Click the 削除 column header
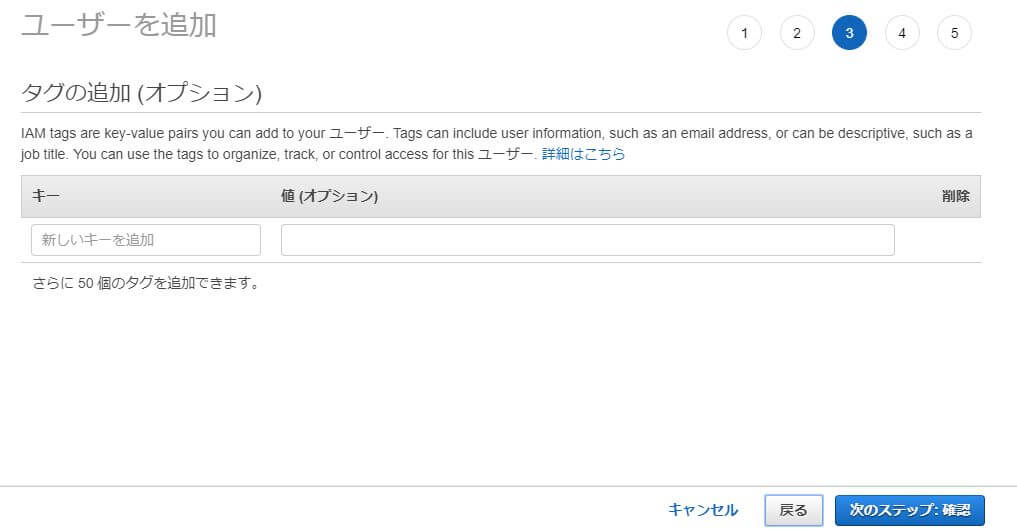This screenshot has height=529, width=1017. 955,196
